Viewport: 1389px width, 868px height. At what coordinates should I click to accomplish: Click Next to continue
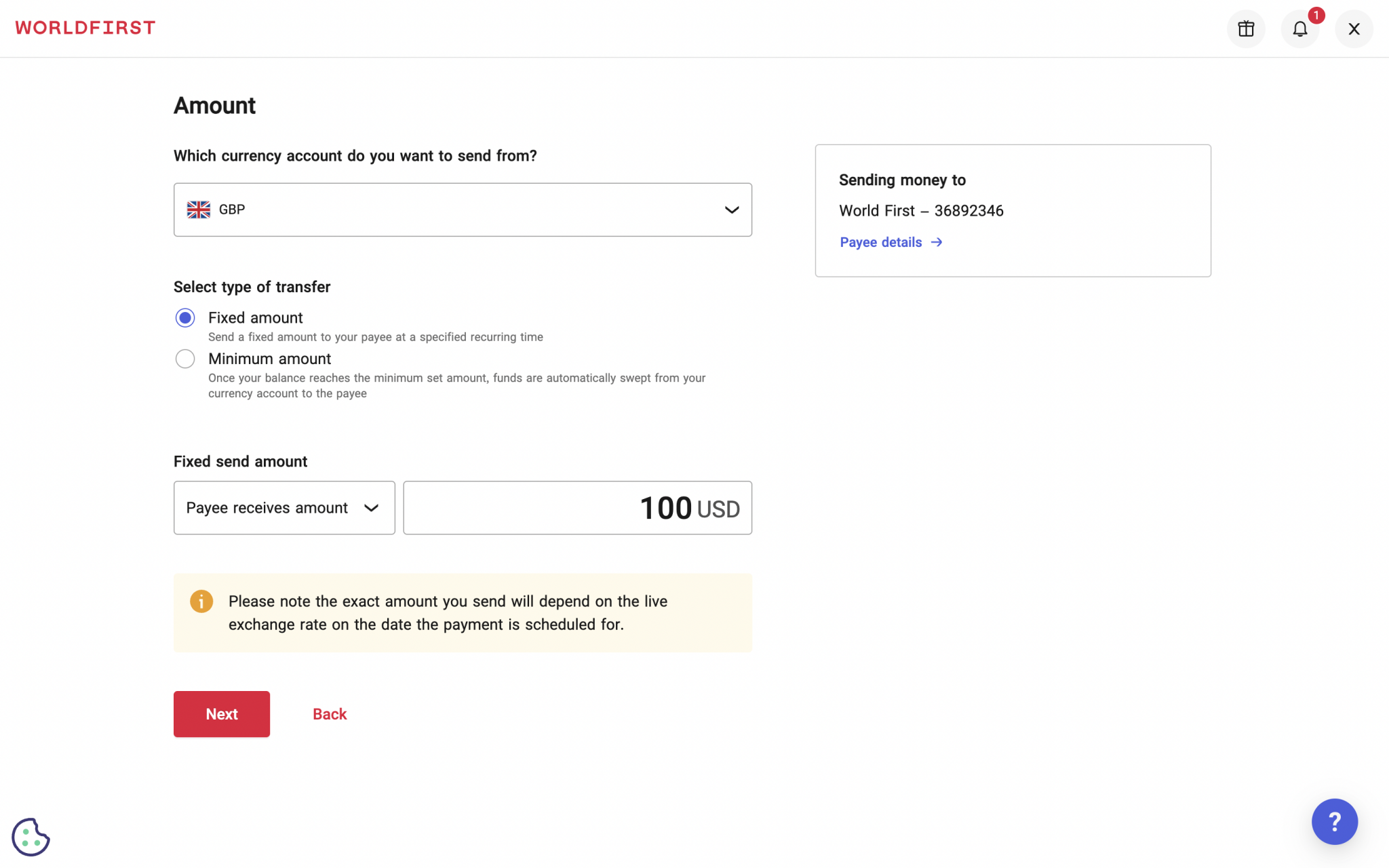[x=221, y=713]
